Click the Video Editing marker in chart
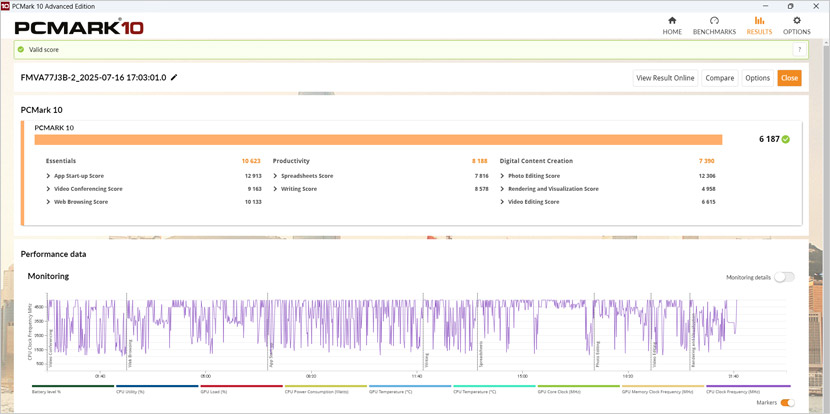 pyautogui.click(x=655, y=355)
